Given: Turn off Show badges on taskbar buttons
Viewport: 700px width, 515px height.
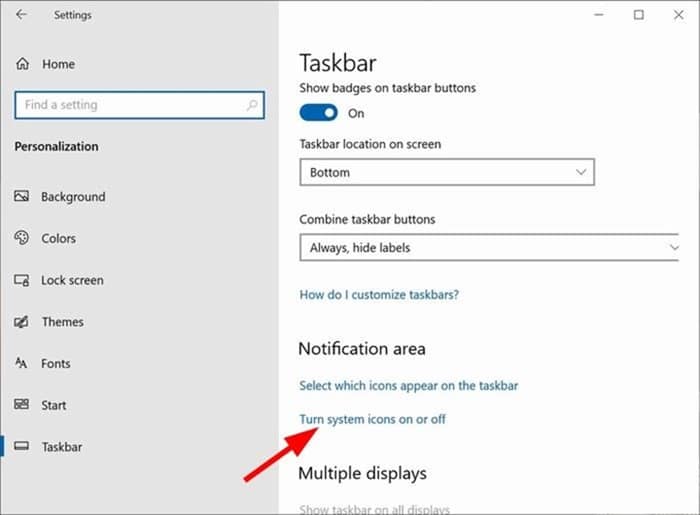Looking at the screenshot, I should (x=318, y=113).
